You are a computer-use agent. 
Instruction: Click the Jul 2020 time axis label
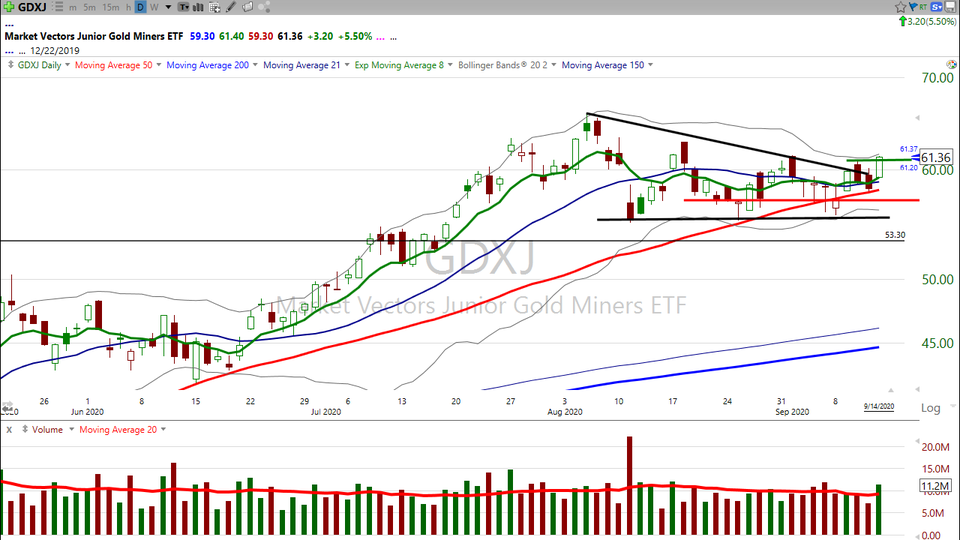tap(326, 412)
